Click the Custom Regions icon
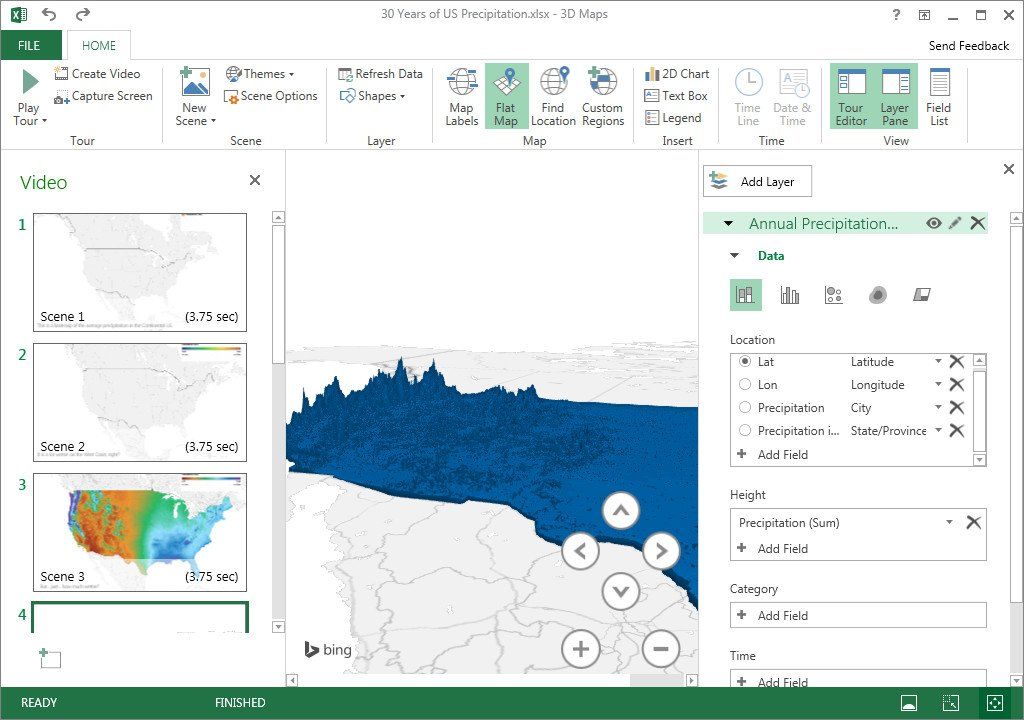The image size is (1024, 720). [603, 96]
